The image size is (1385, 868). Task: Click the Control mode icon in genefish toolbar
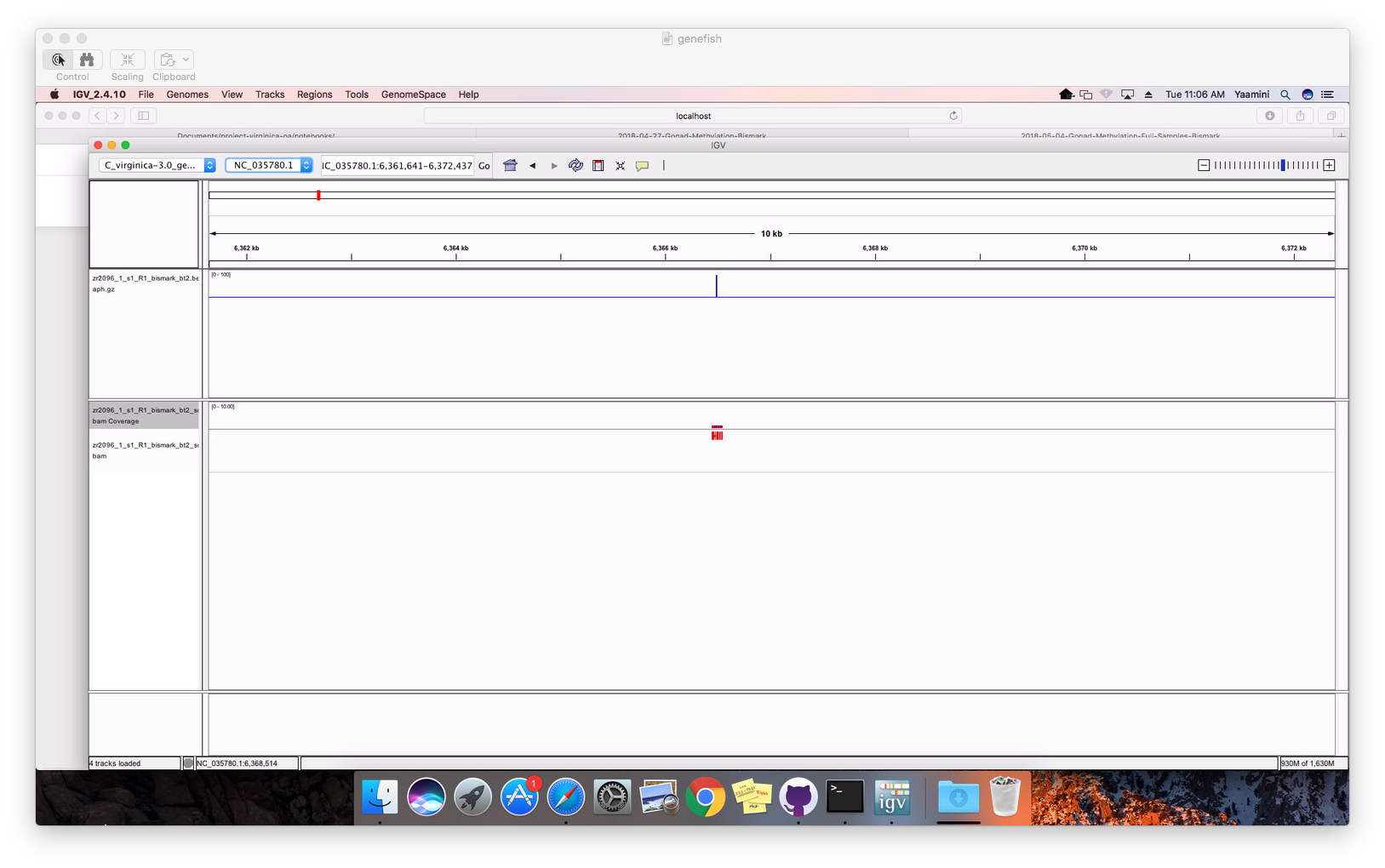(58, 60)
